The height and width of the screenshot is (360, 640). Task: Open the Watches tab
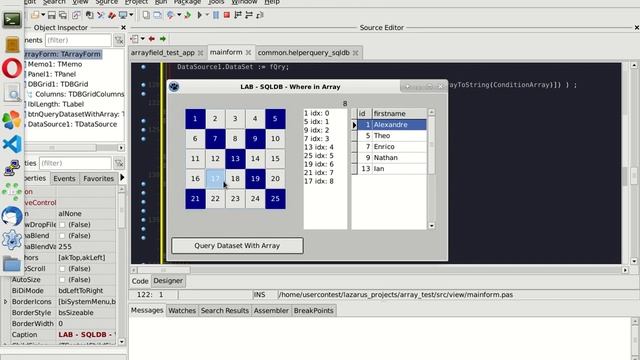[182, 311]
